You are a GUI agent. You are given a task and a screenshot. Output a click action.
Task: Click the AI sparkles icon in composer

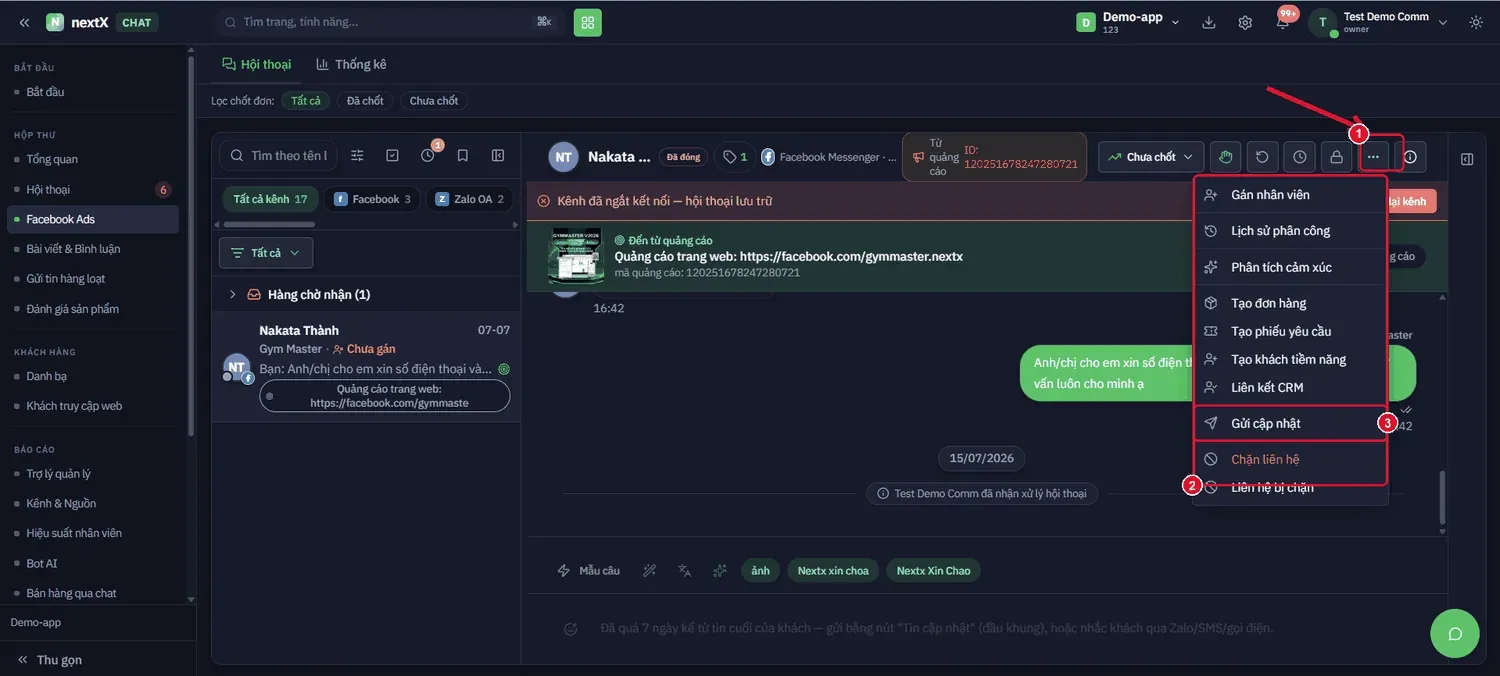[x=720, y=571]
